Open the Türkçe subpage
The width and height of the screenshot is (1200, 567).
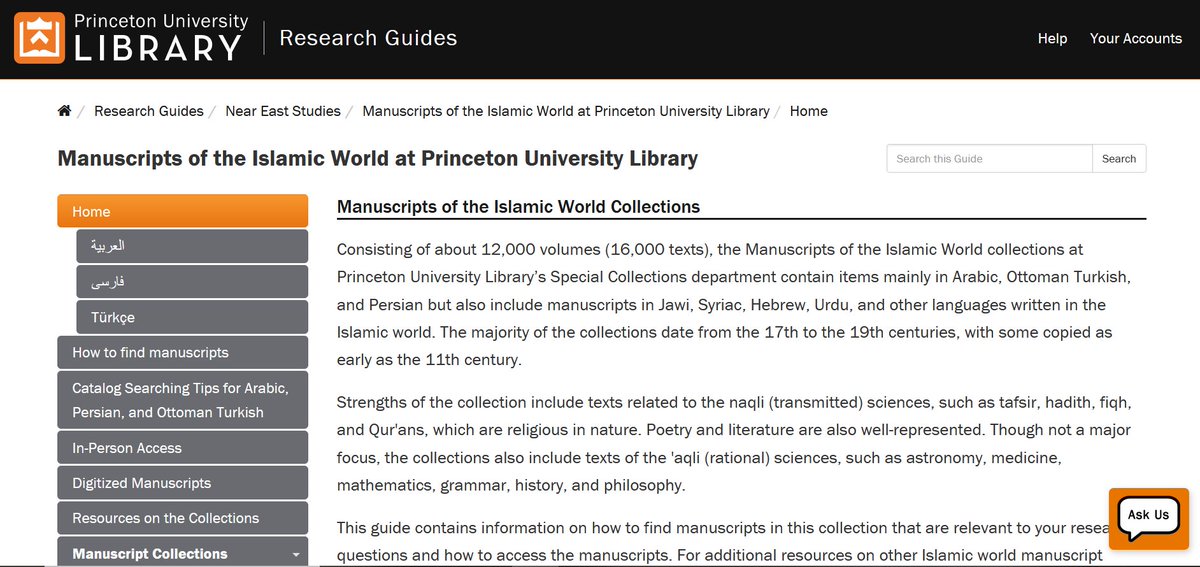click(x=192, y=317)
